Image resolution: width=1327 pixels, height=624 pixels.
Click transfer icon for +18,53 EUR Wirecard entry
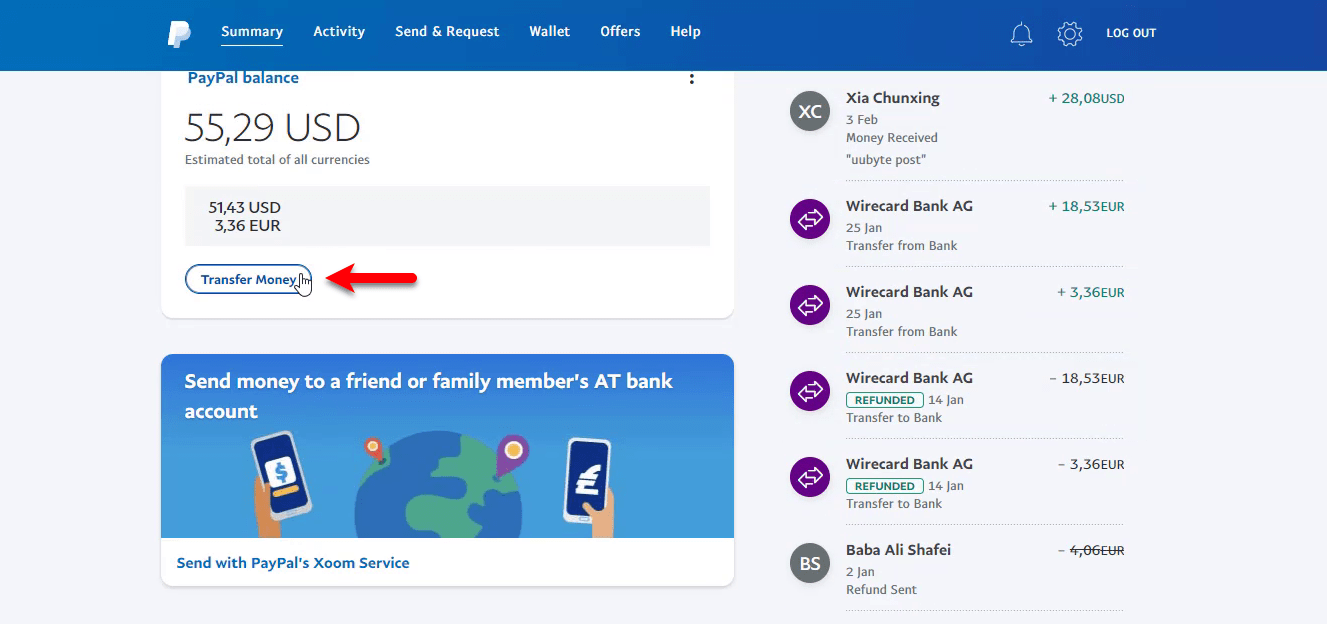pyautogui.click(x=810, y=218)
